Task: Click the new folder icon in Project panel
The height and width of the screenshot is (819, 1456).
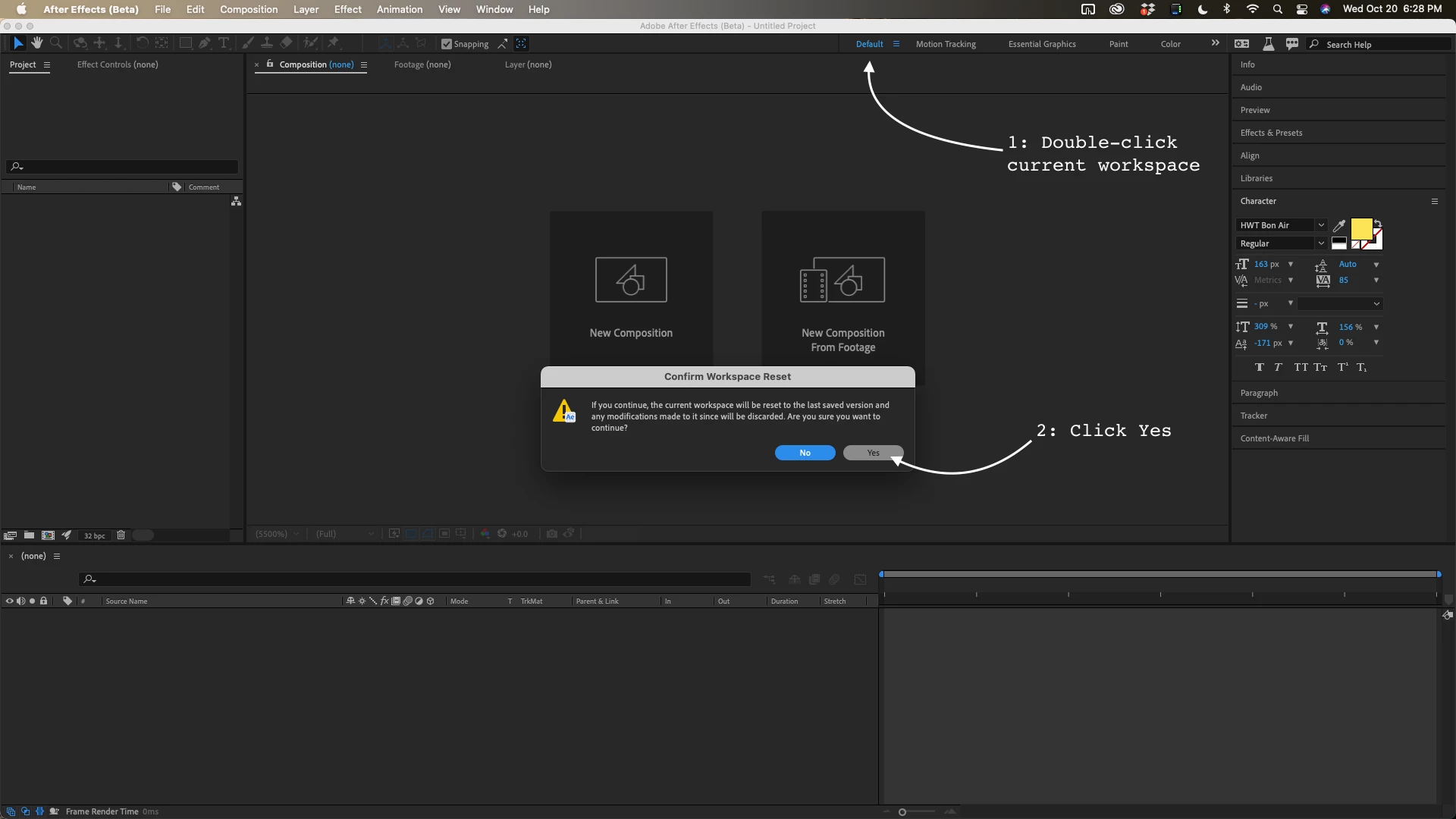Action: (x=29, y=535)
